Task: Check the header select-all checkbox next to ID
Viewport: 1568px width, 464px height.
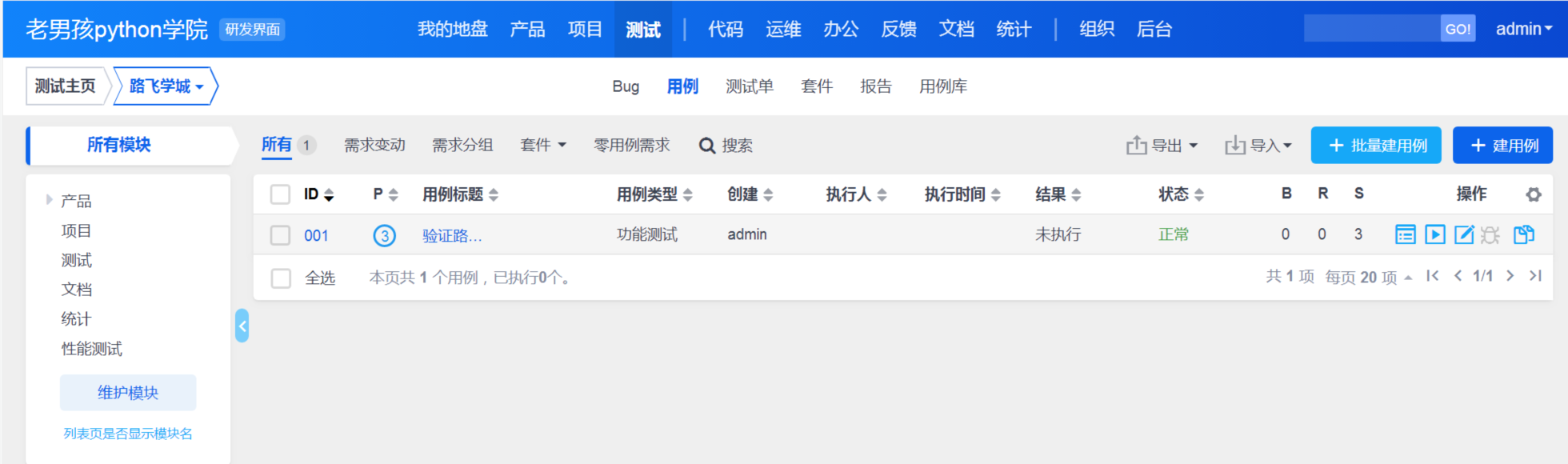Action: (280, 194)
